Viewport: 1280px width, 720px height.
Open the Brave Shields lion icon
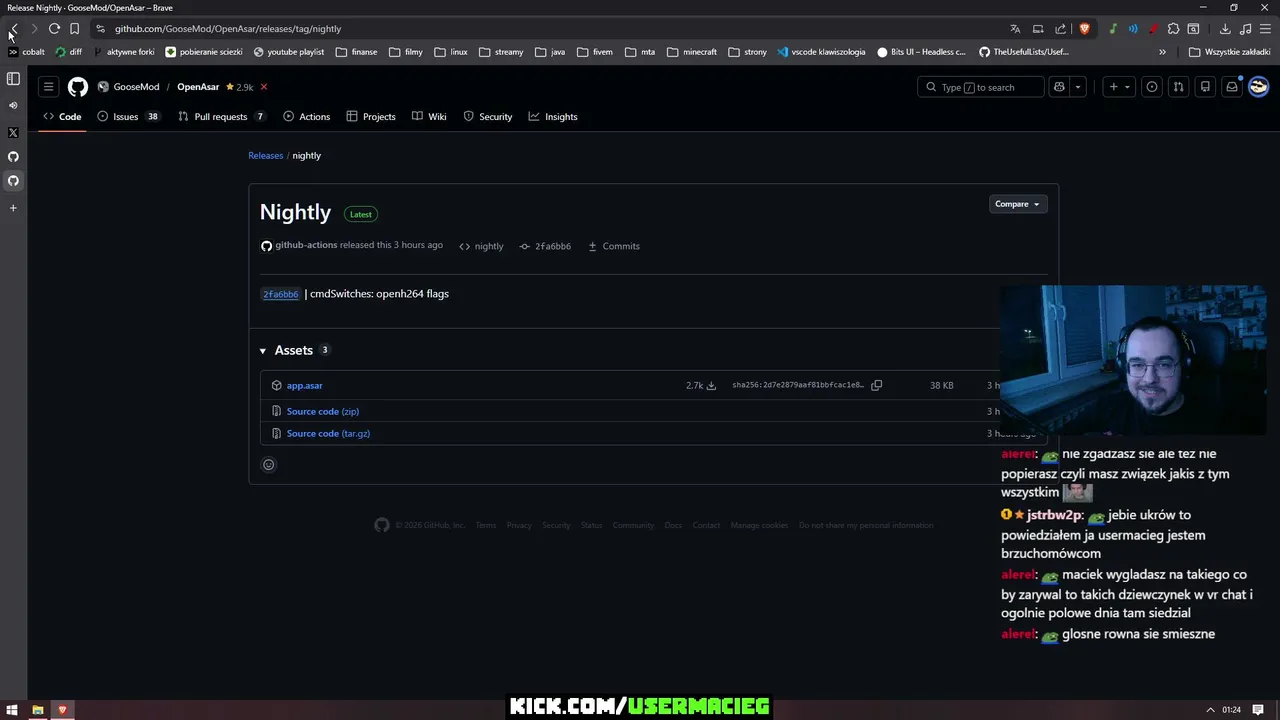[x=1084, y=29]
